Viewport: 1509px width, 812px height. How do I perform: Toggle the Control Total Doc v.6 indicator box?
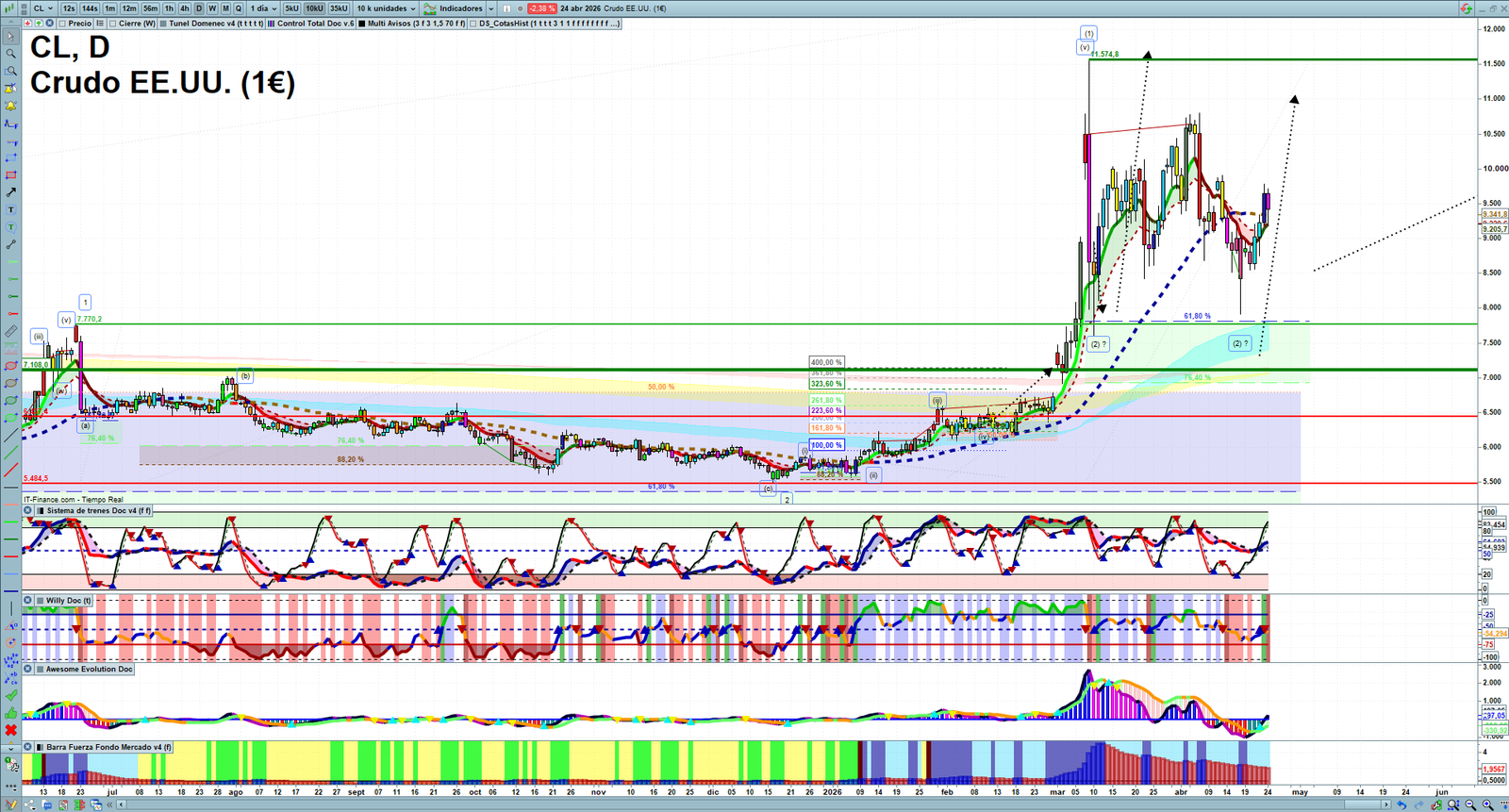272,24
